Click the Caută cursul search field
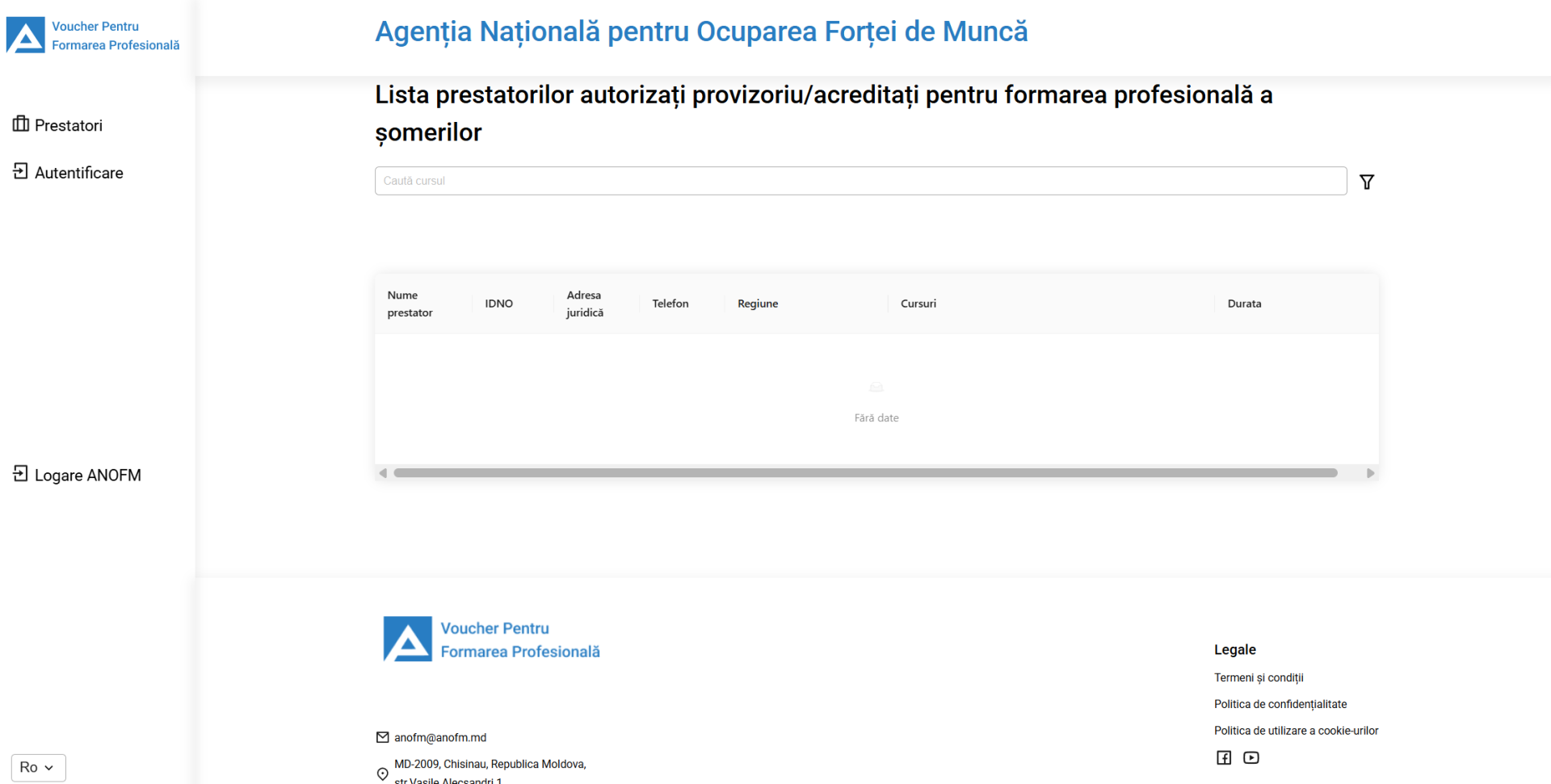 point(860,181)
